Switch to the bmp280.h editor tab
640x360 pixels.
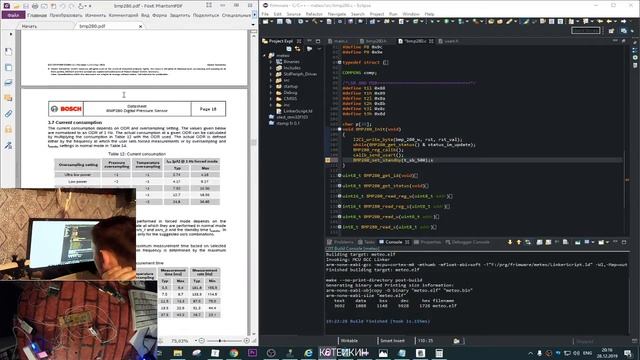pyautogui.click(x=373, y=41)
